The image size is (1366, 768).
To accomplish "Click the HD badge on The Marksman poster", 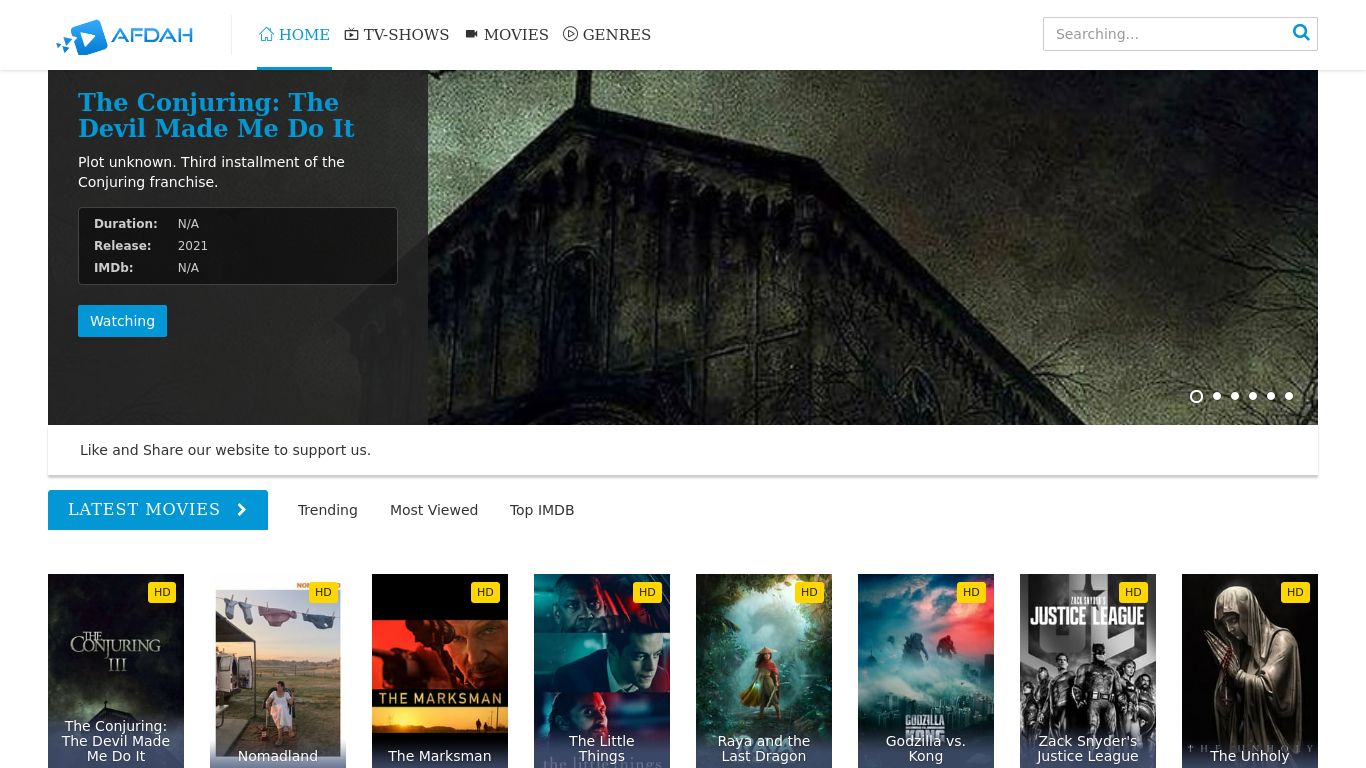I will click(x=485, y=592).
